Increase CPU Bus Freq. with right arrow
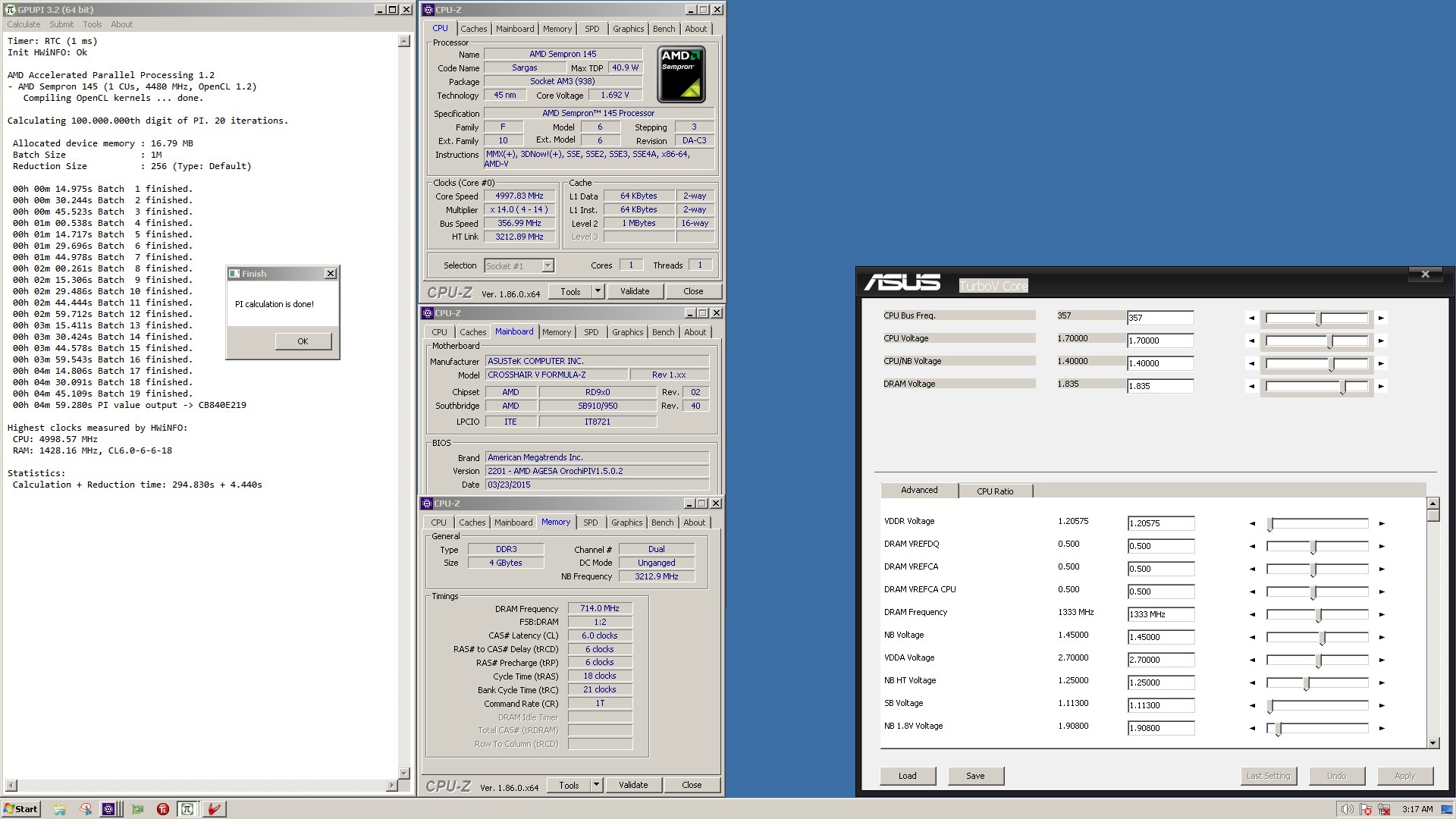The width and height of the screenshot is (1456, 819). pyautogui.click(x=1381, y=318)
